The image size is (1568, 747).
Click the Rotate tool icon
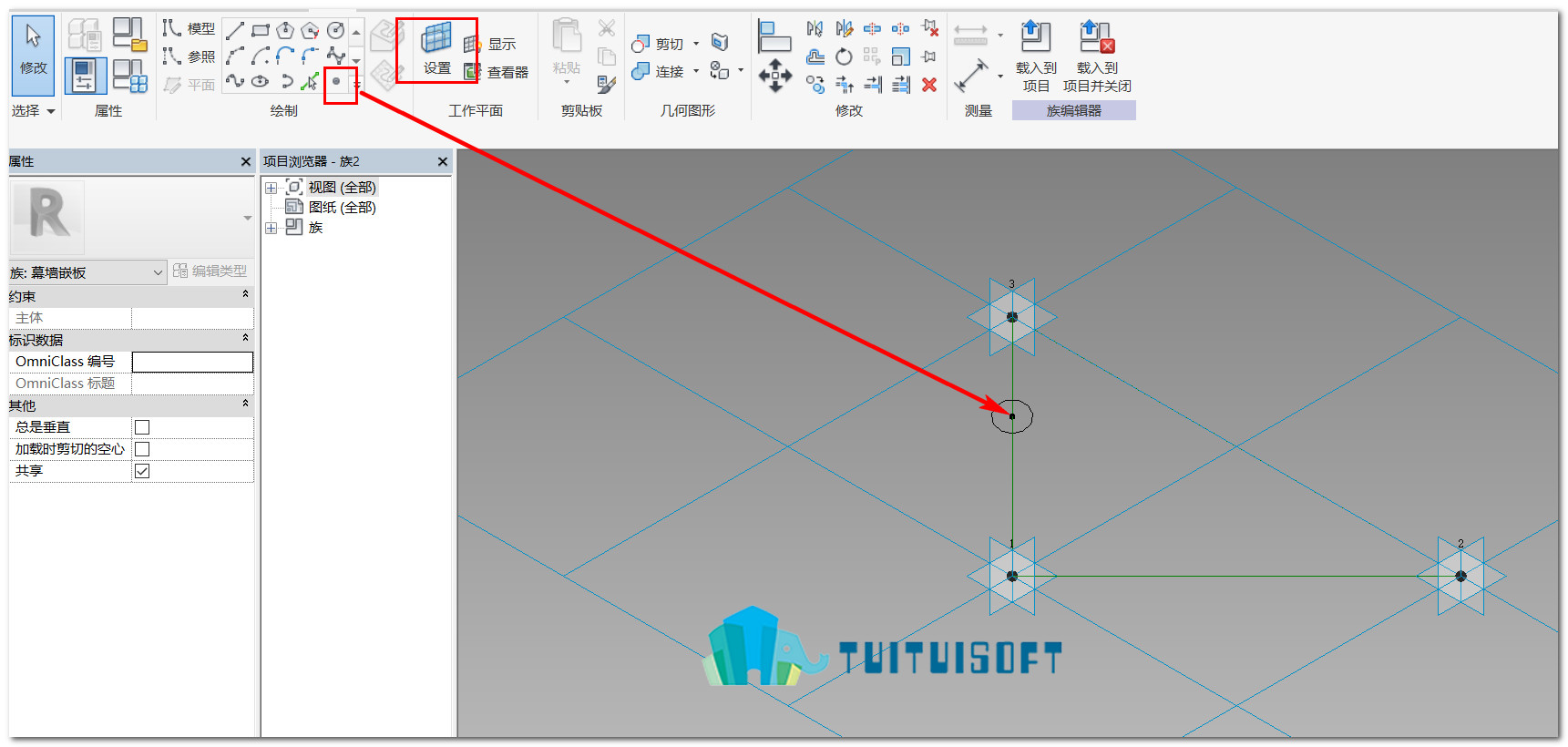click(x=845, y=56)
